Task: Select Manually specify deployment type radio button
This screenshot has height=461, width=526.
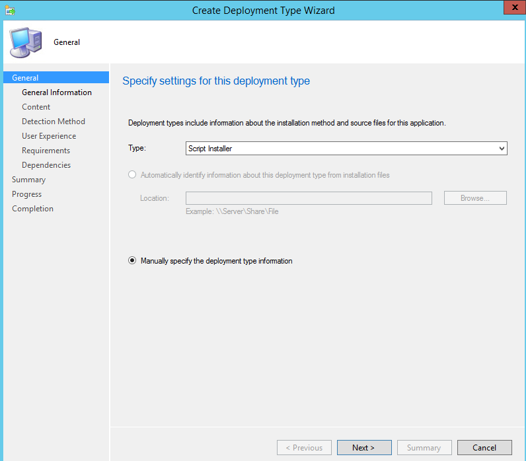Action: (132, 260)
